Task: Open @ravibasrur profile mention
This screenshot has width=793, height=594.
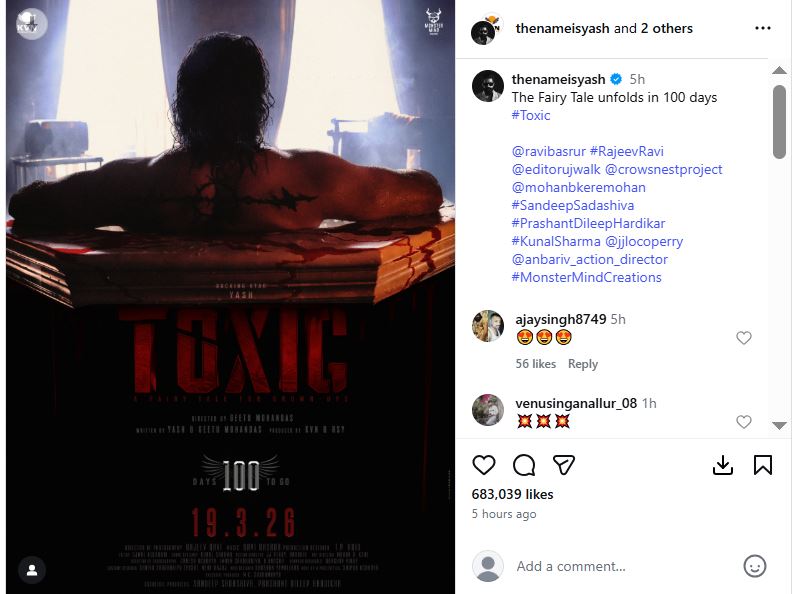Action: [549, 151]
